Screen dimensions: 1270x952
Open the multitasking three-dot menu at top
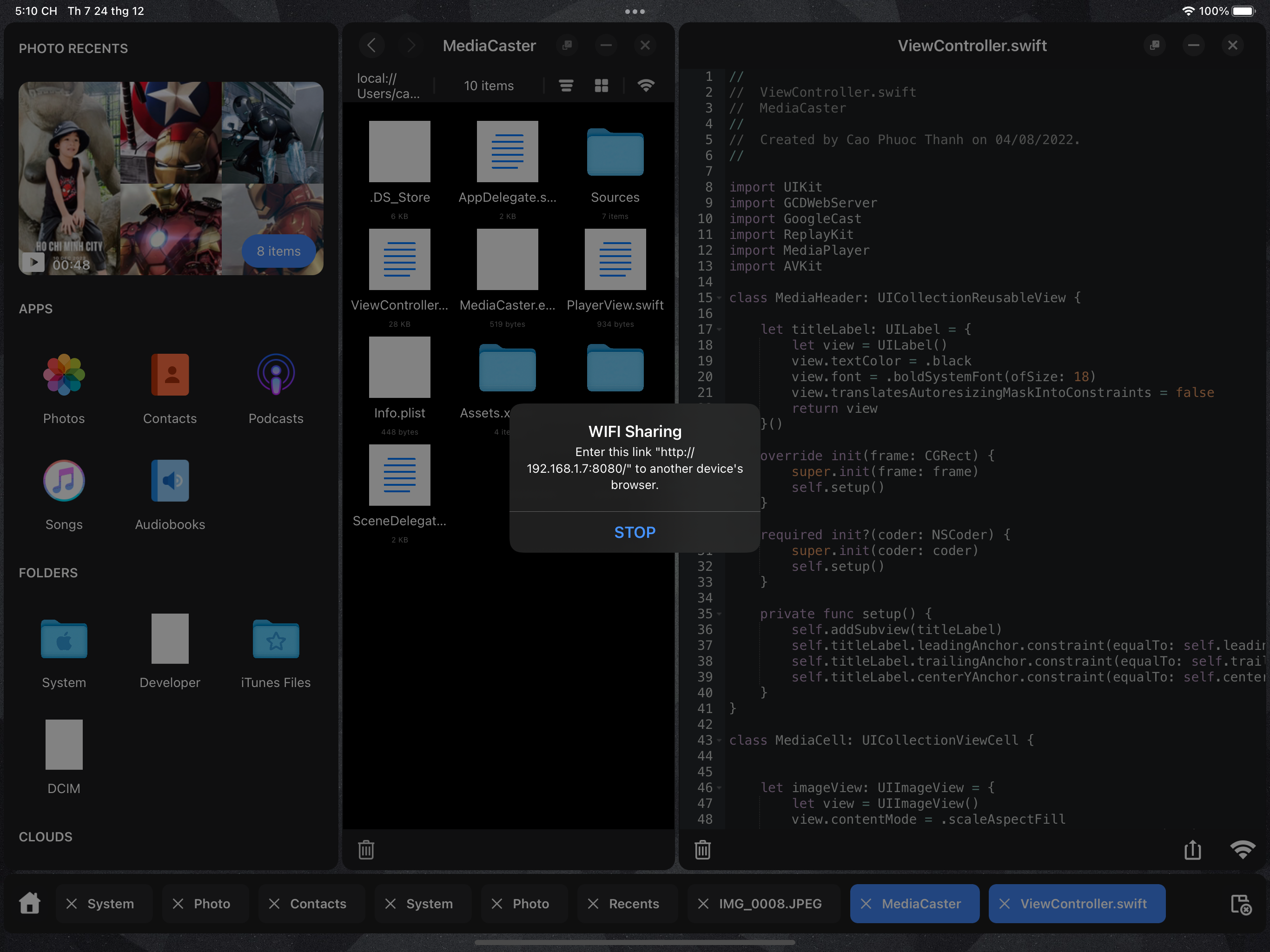[x=635, y=12]
